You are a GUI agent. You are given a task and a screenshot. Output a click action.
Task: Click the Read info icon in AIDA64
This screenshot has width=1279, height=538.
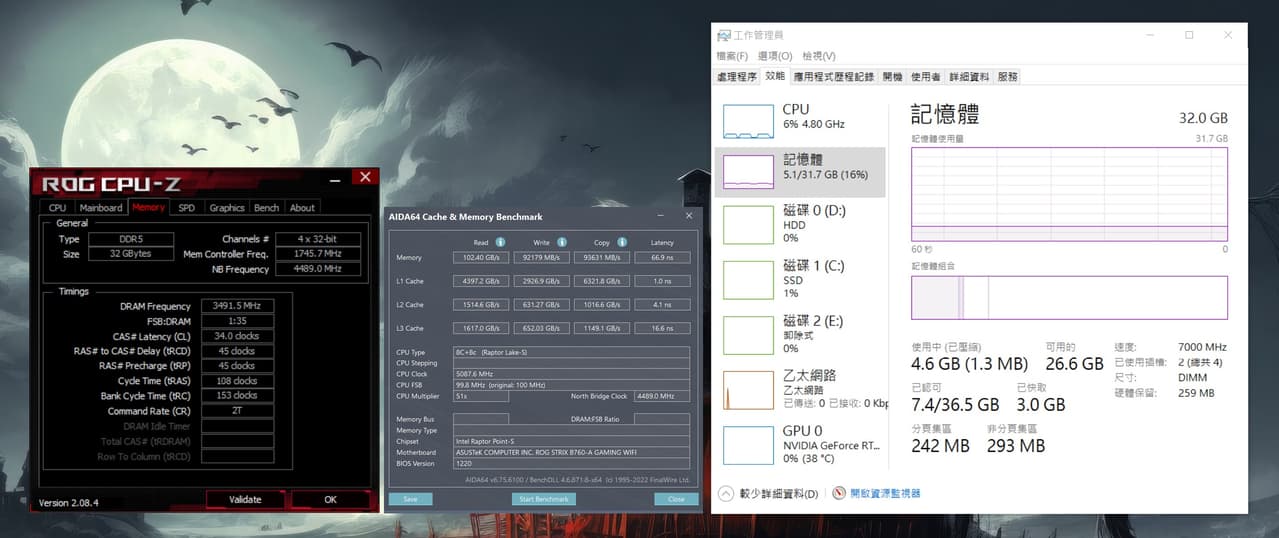(500, 242)
